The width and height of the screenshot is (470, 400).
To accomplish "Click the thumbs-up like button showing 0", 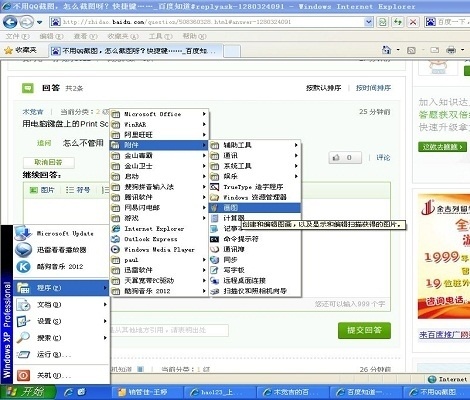I will click(345, 157).
